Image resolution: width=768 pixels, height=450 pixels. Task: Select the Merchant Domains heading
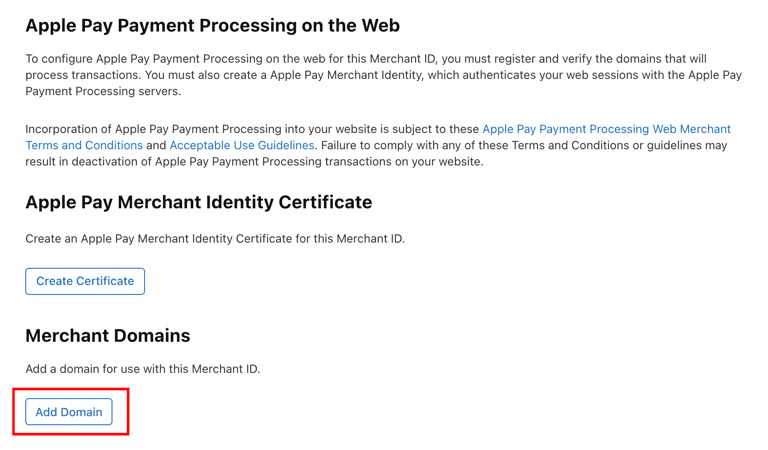pyautogui.click(x=107, y=335)
